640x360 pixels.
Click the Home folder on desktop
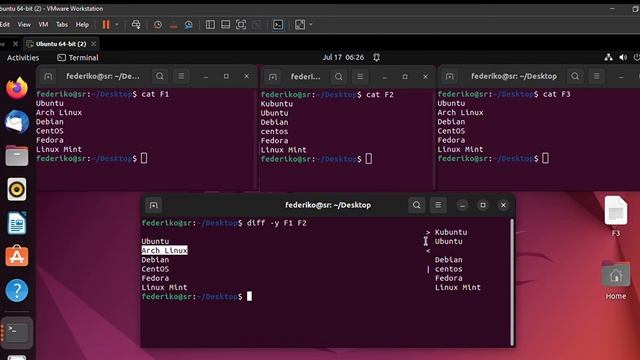[616, 280]
